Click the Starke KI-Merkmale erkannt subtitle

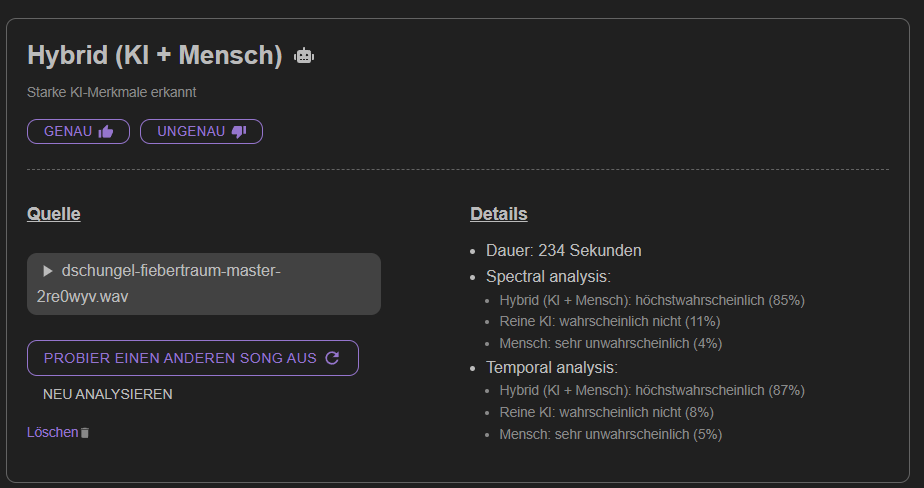[111, 92]
